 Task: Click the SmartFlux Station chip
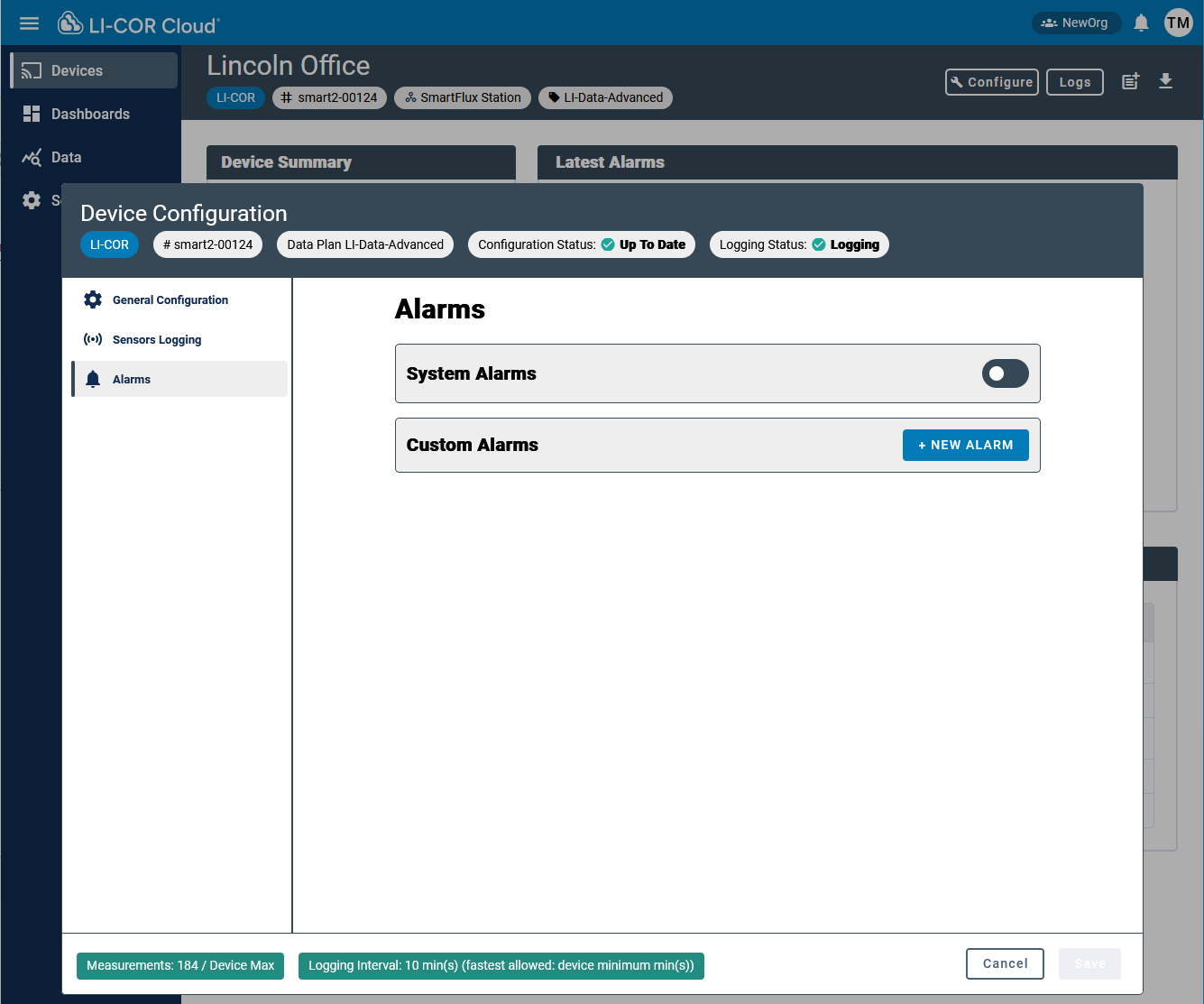pyautogui.click(x=463, y=97)
